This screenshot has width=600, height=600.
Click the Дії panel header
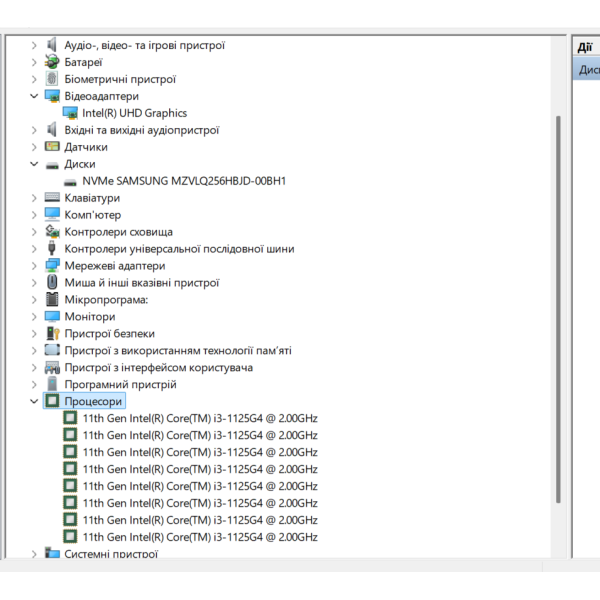click(x=586, y=47)
